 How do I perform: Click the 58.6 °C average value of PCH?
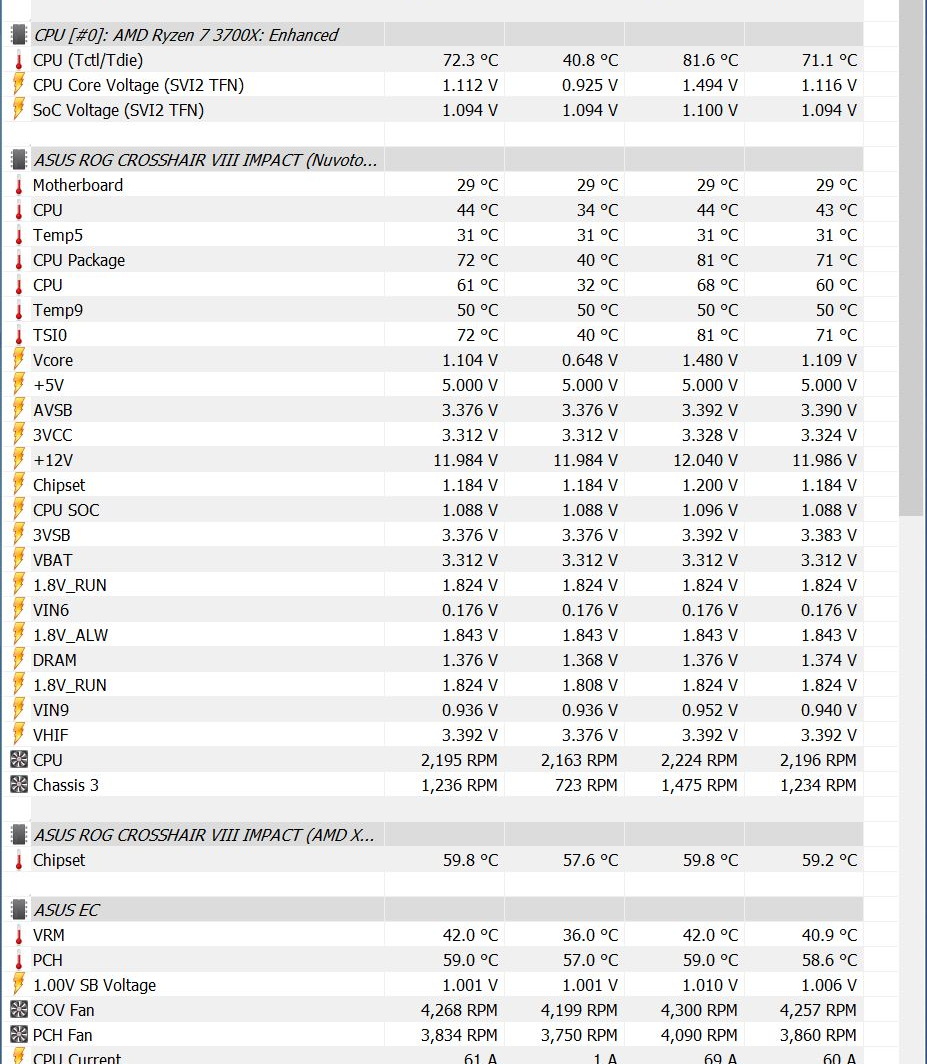pos(829,960)
